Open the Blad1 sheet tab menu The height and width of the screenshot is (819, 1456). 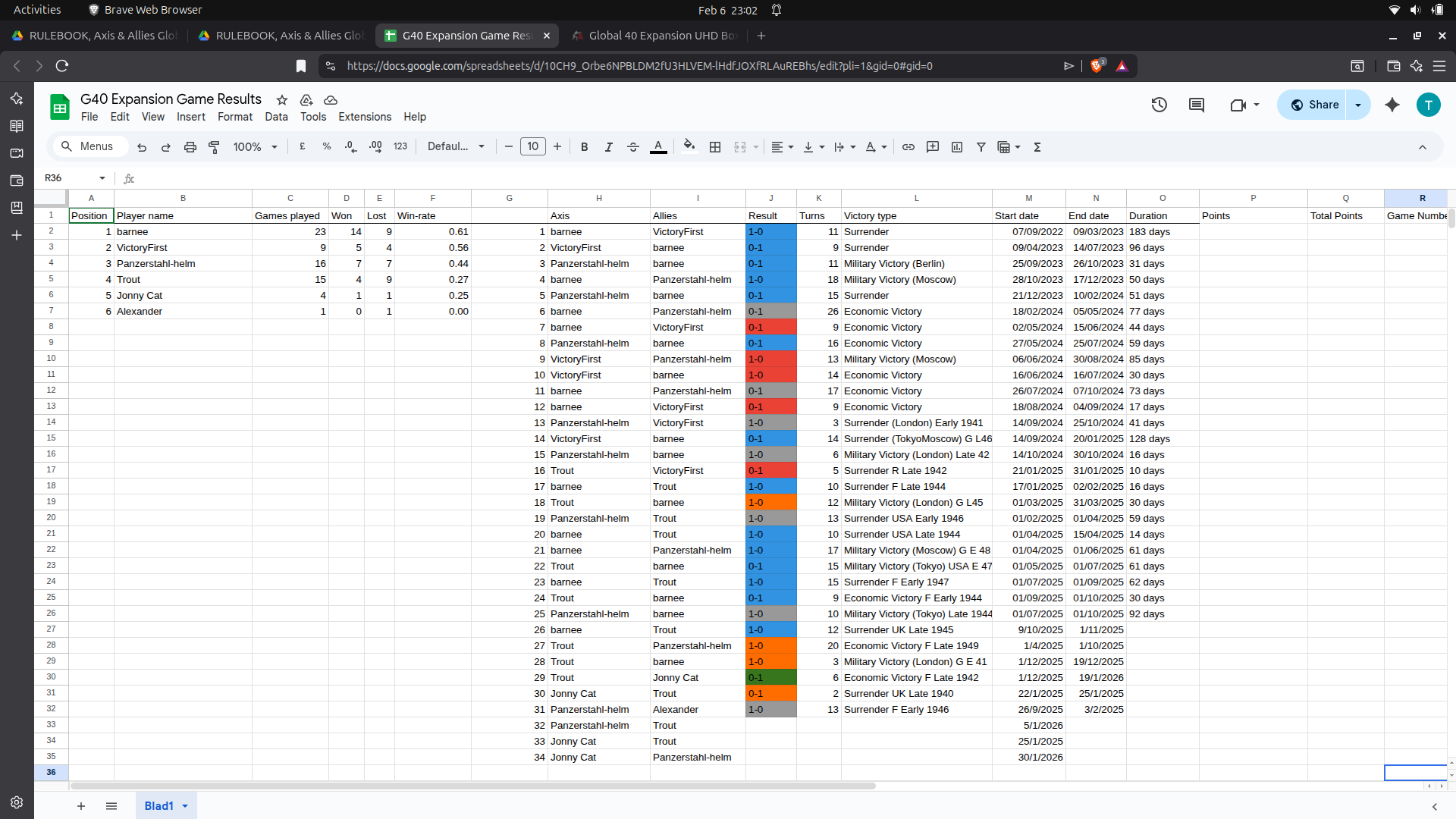point(184,805)
